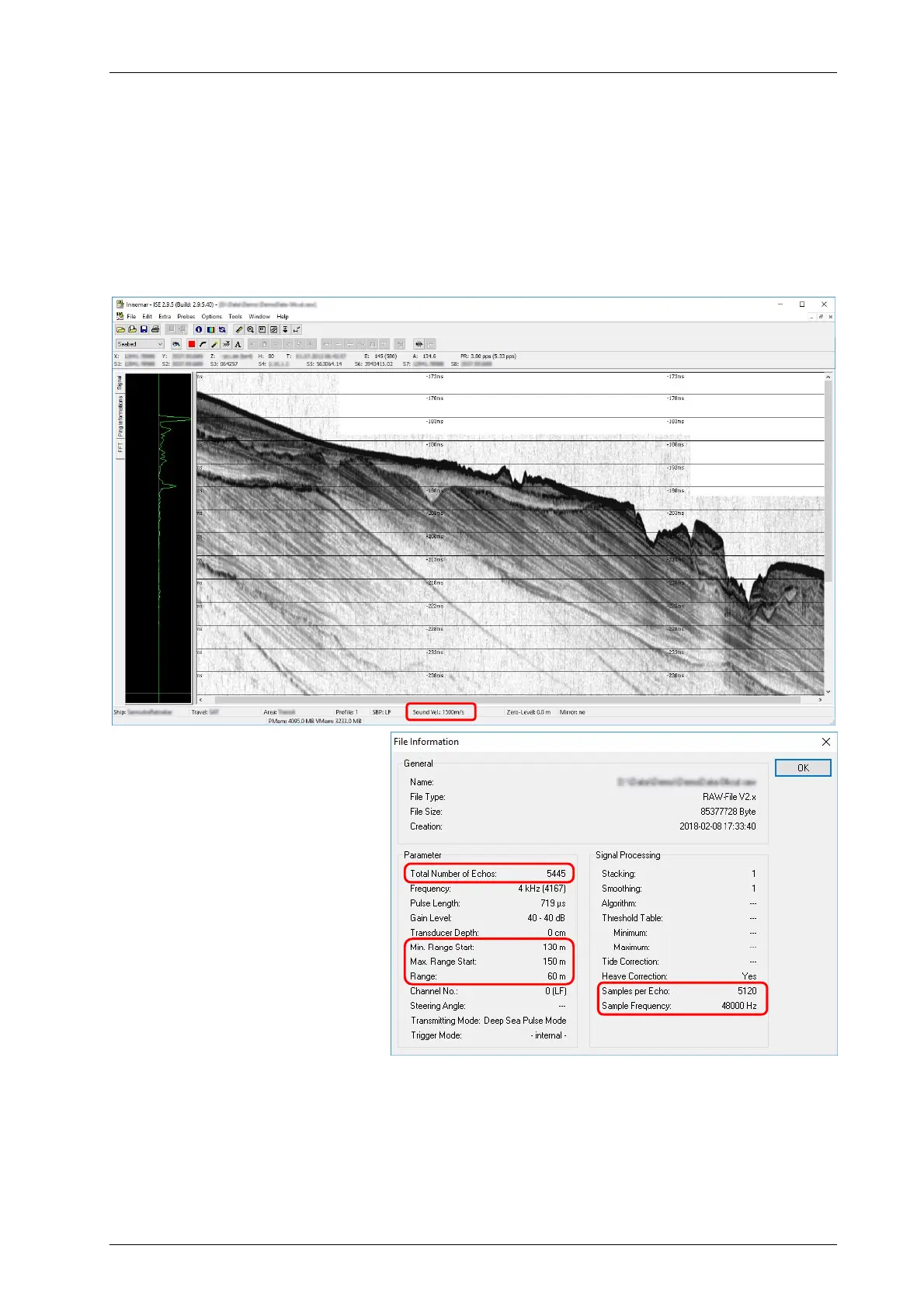Toggle the eye visibility icon
Viewport: 924px width, 1308px height.
(x=176, y=344)
